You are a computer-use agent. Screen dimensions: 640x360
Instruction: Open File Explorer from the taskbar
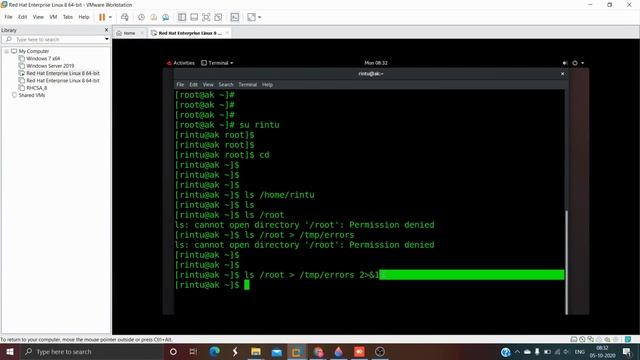(256, 351)
